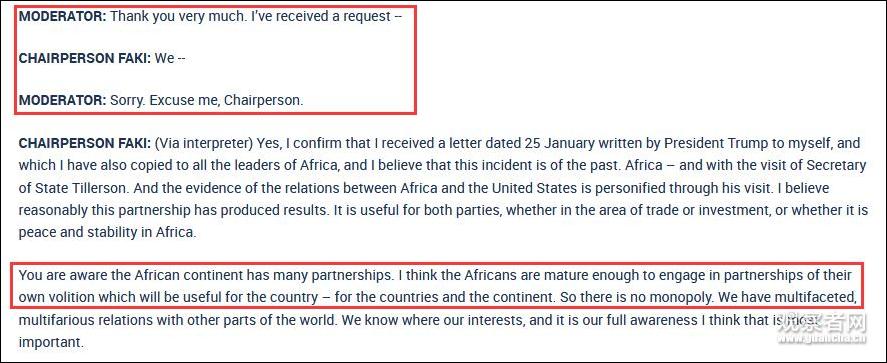Click the last word 'important.'
The width and height of the screenshot is (887, 363).
51,342
